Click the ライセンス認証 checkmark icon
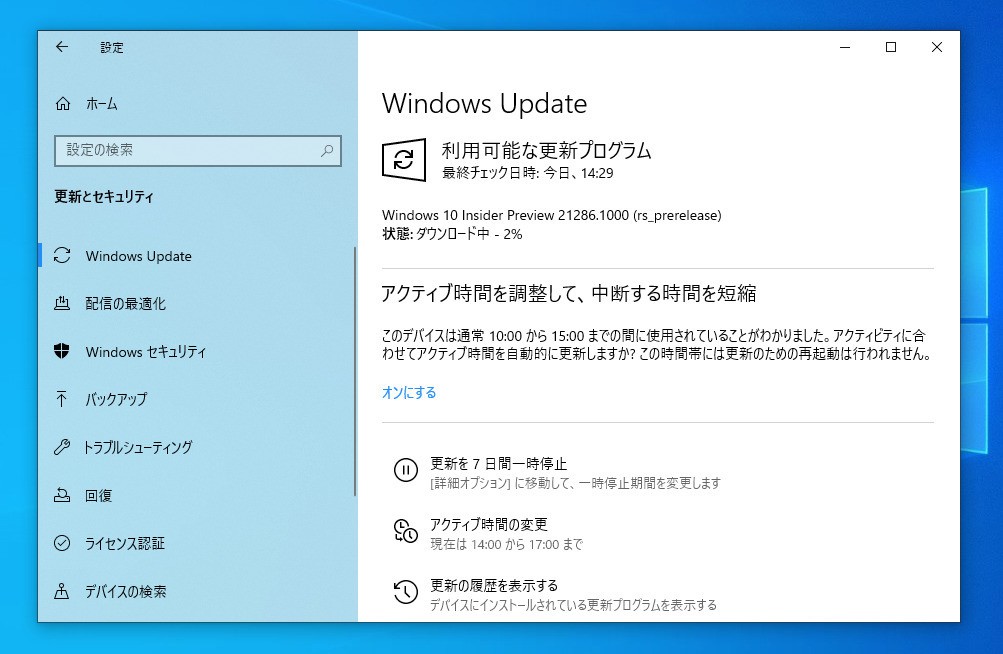Image resolution: width=1003 pixels, height=654 pixels. (62, 543)
